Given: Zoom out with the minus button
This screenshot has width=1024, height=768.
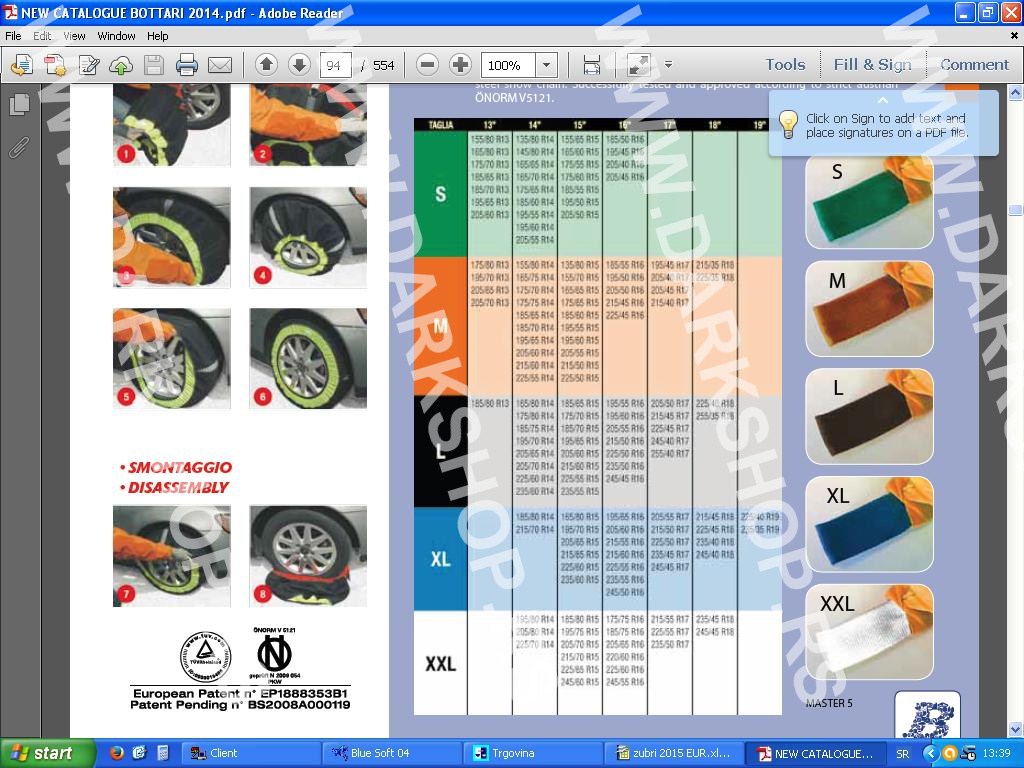Looking at the screenshot, I should pyautogui.click(x=427, y=65).
